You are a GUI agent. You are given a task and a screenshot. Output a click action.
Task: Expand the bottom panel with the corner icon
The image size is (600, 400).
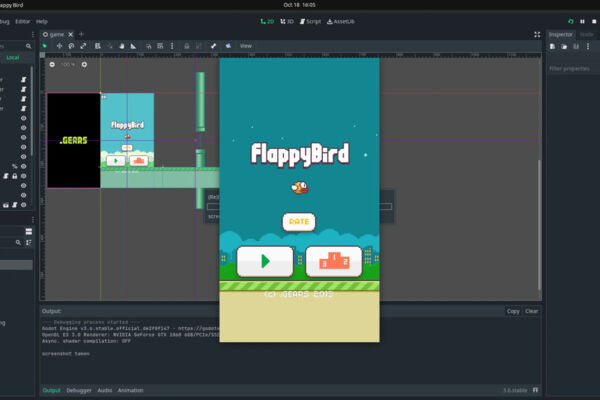point(535,390)
